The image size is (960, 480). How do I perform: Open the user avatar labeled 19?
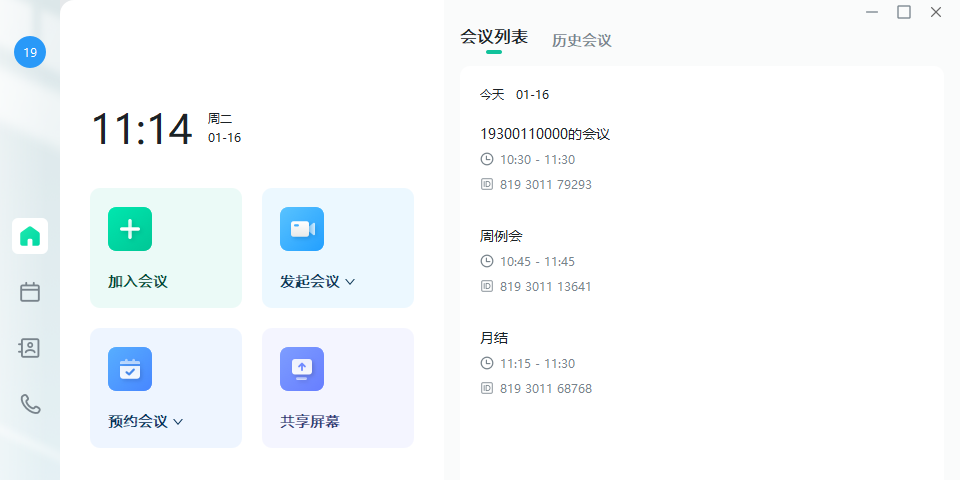pyautogui.click(x=30, y=52)
